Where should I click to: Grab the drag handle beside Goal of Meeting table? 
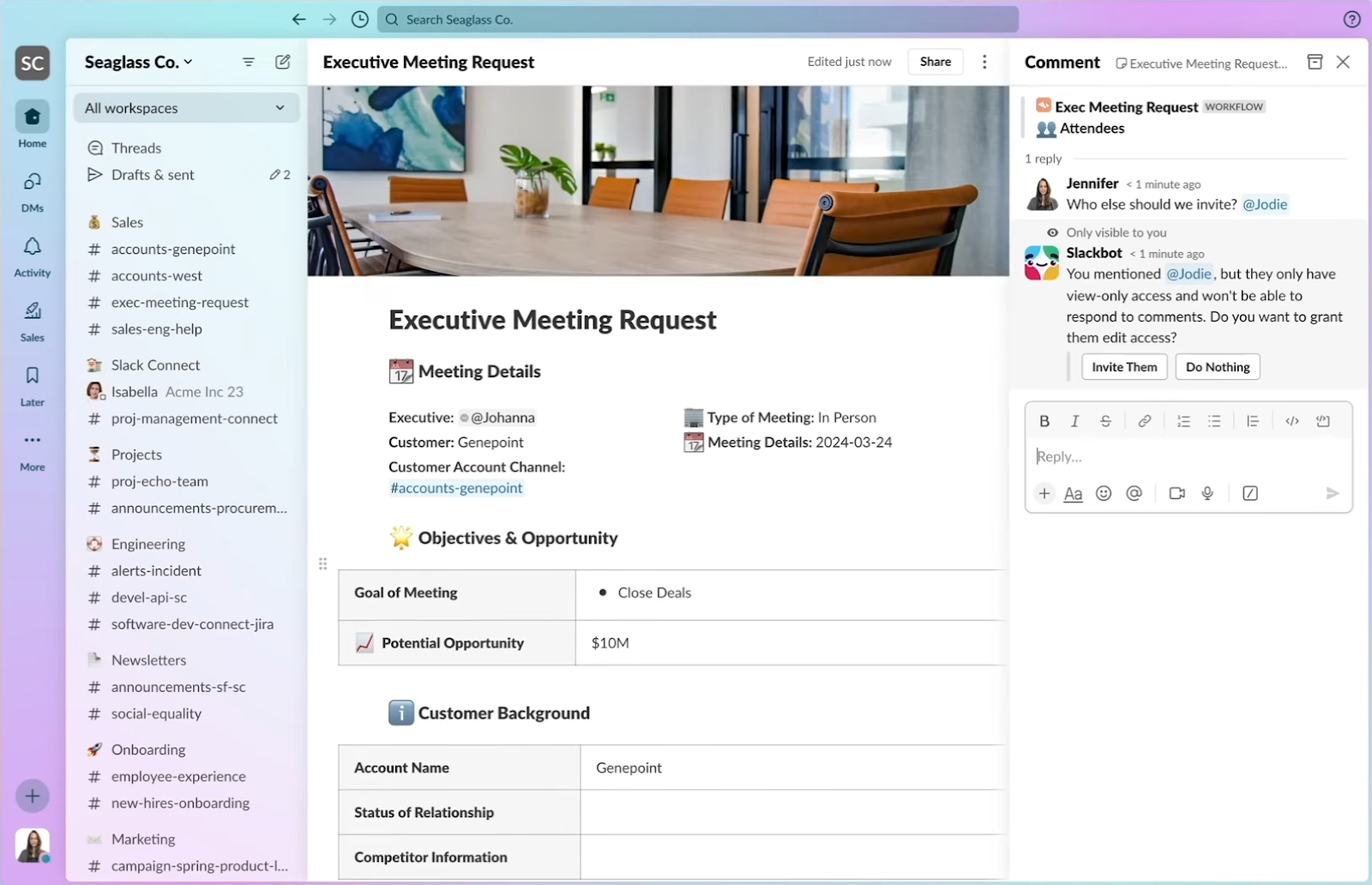[322, 563]
